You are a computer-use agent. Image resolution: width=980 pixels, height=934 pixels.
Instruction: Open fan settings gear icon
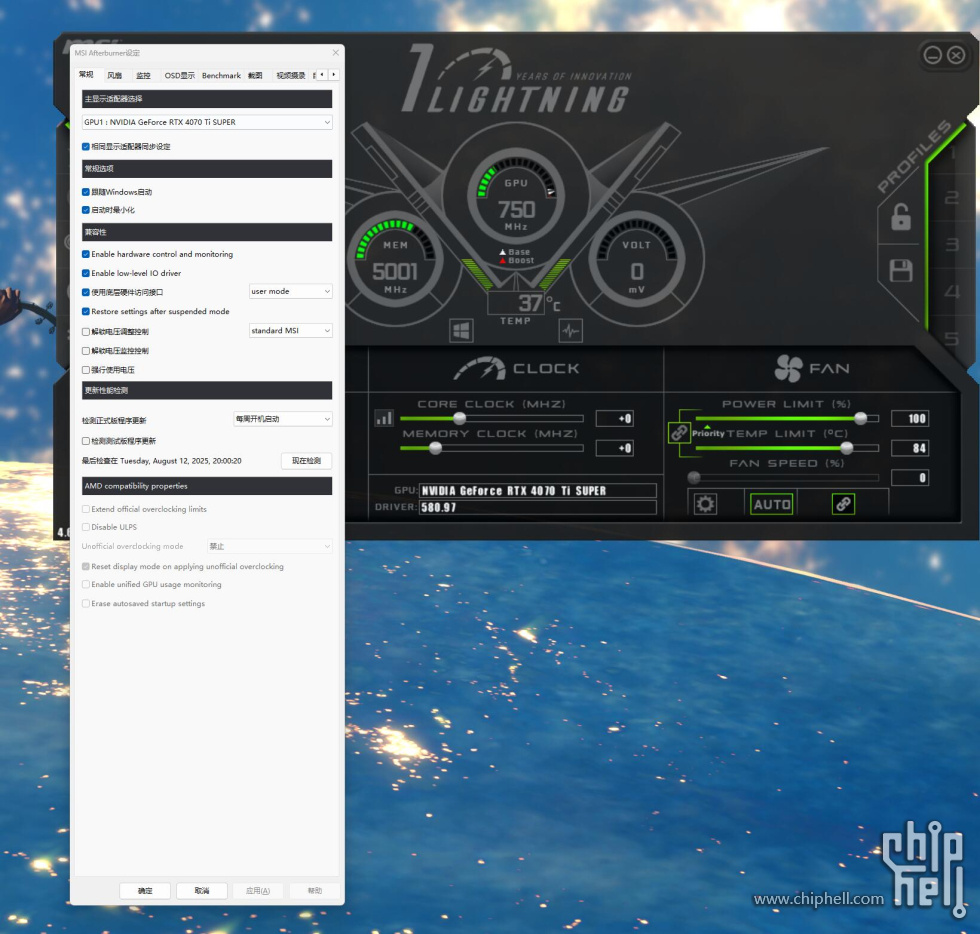tap(705, 504)
